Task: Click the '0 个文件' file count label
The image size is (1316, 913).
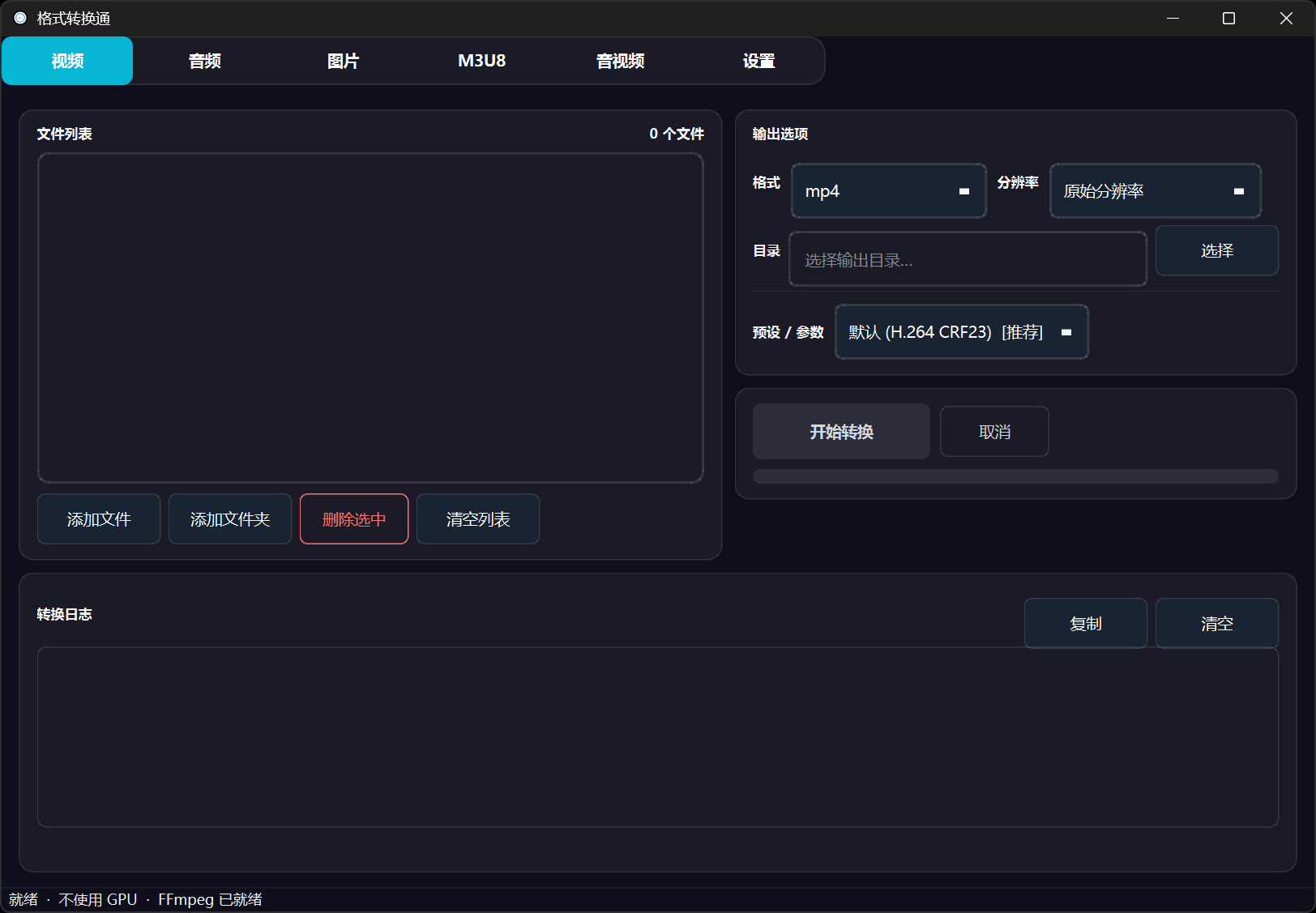Action: tap(677, 134)
